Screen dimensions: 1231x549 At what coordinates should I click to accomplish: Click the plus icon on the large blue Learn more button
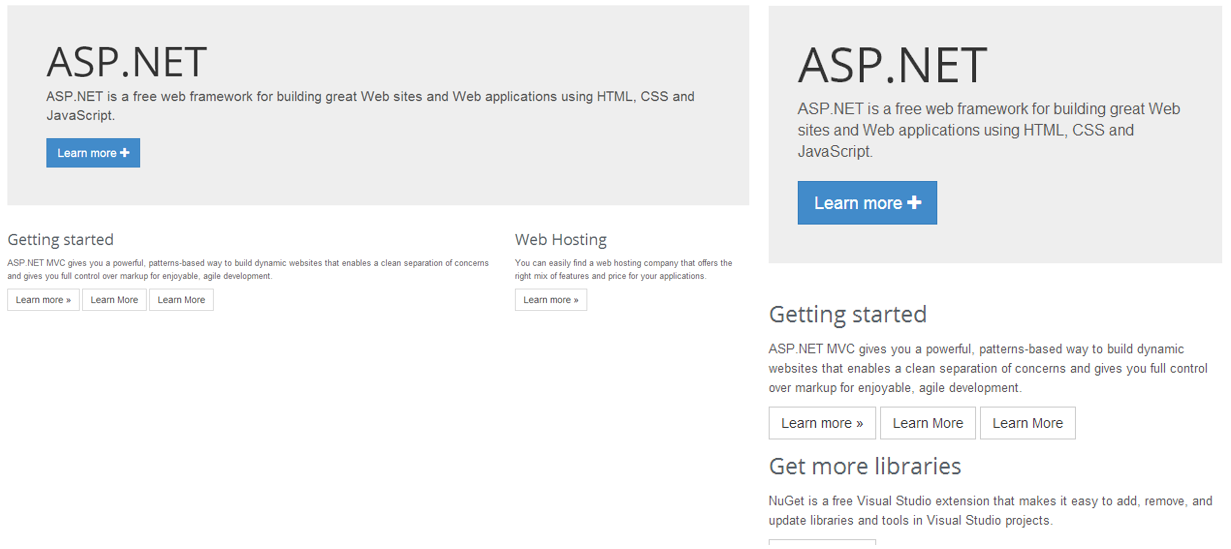click(913, 203)
